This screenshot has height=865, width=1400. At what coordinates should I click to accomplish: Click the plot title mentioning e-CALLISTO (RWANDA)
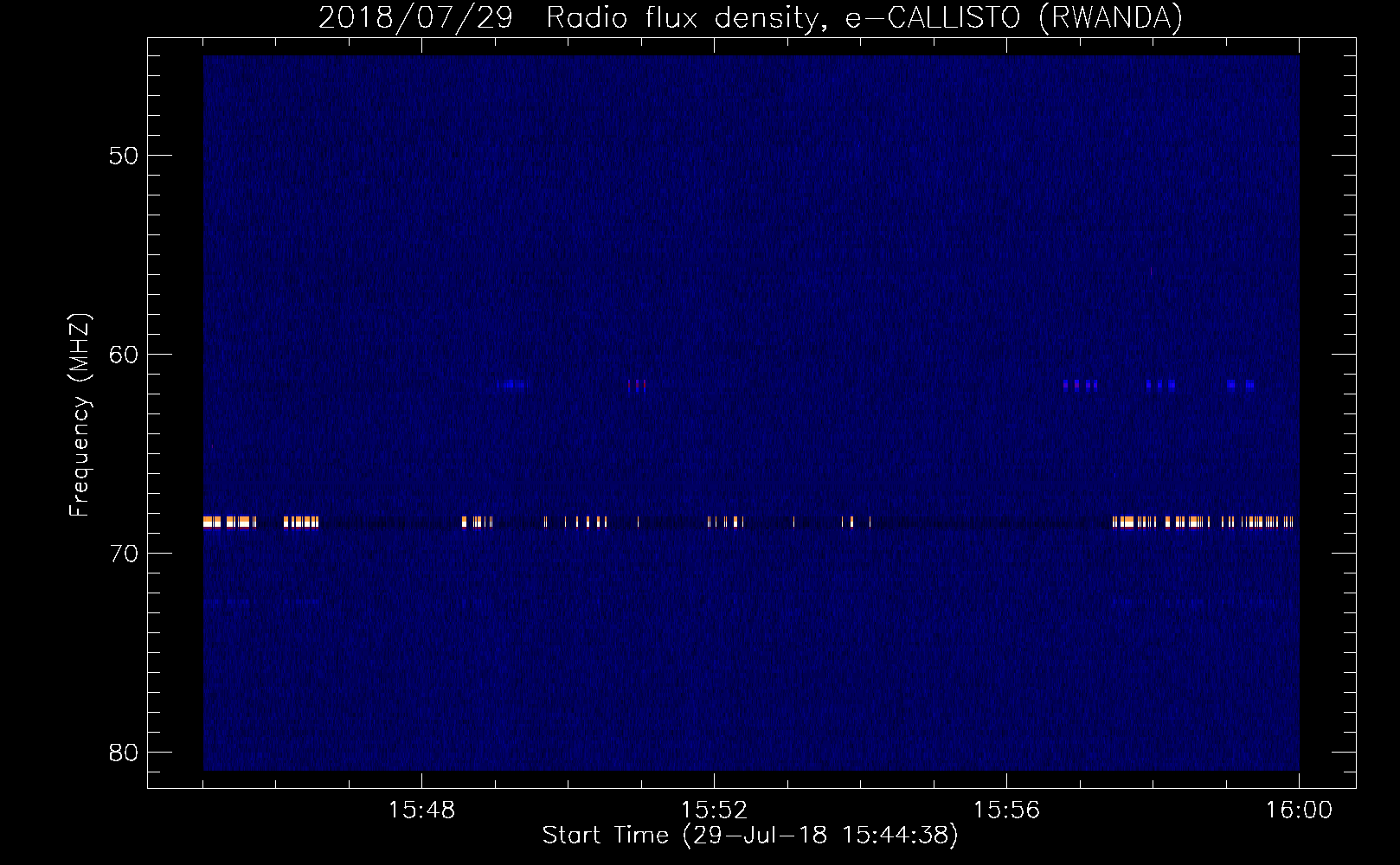750,17
